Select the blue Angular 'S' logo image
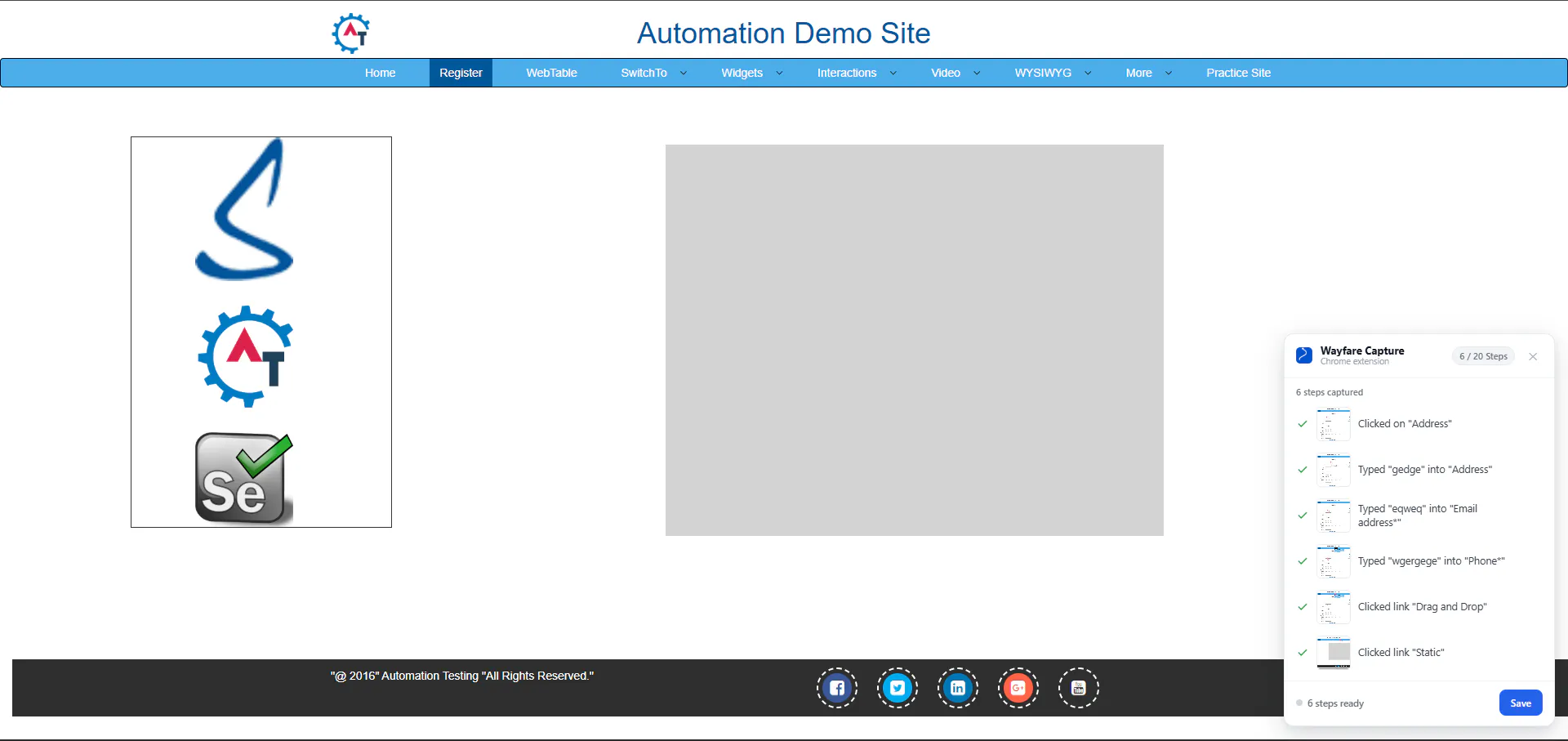This screenshot has width=1568, height=741. [244, 209]
